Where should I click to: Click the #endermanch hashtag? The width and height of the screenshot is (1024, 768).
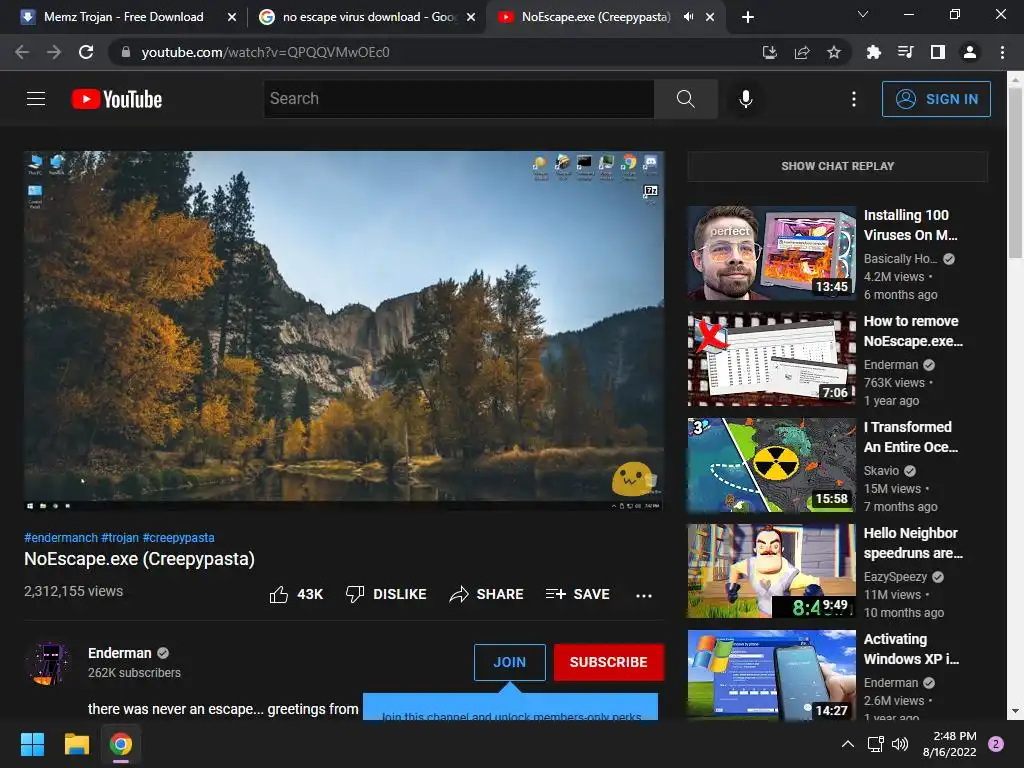61,537
